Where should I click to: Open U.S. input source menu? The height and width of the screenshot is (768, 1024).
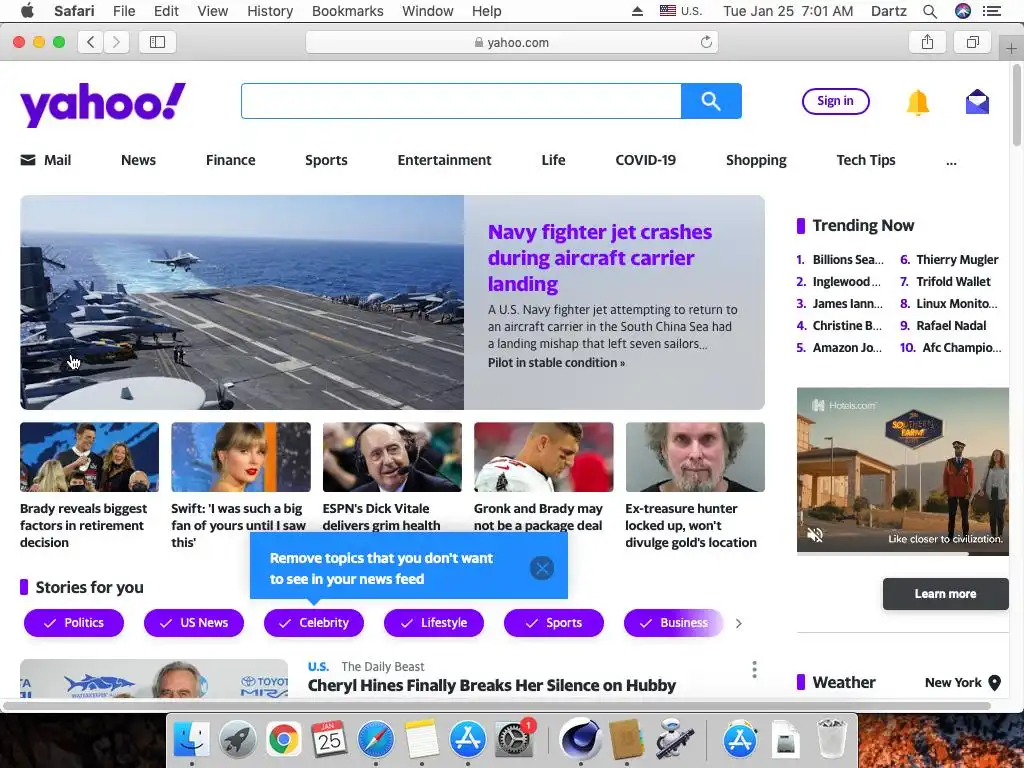pos(680,11)
